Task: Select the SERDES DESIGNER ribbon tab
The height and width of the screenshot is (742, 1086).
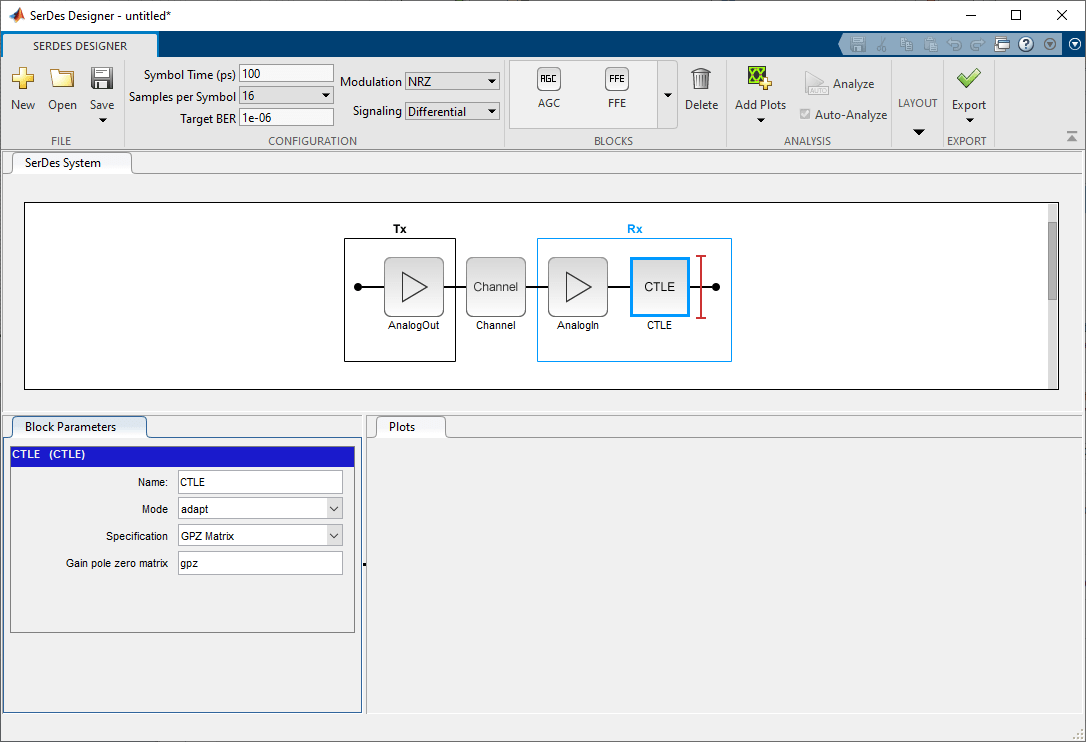Action: coord(80,46)
